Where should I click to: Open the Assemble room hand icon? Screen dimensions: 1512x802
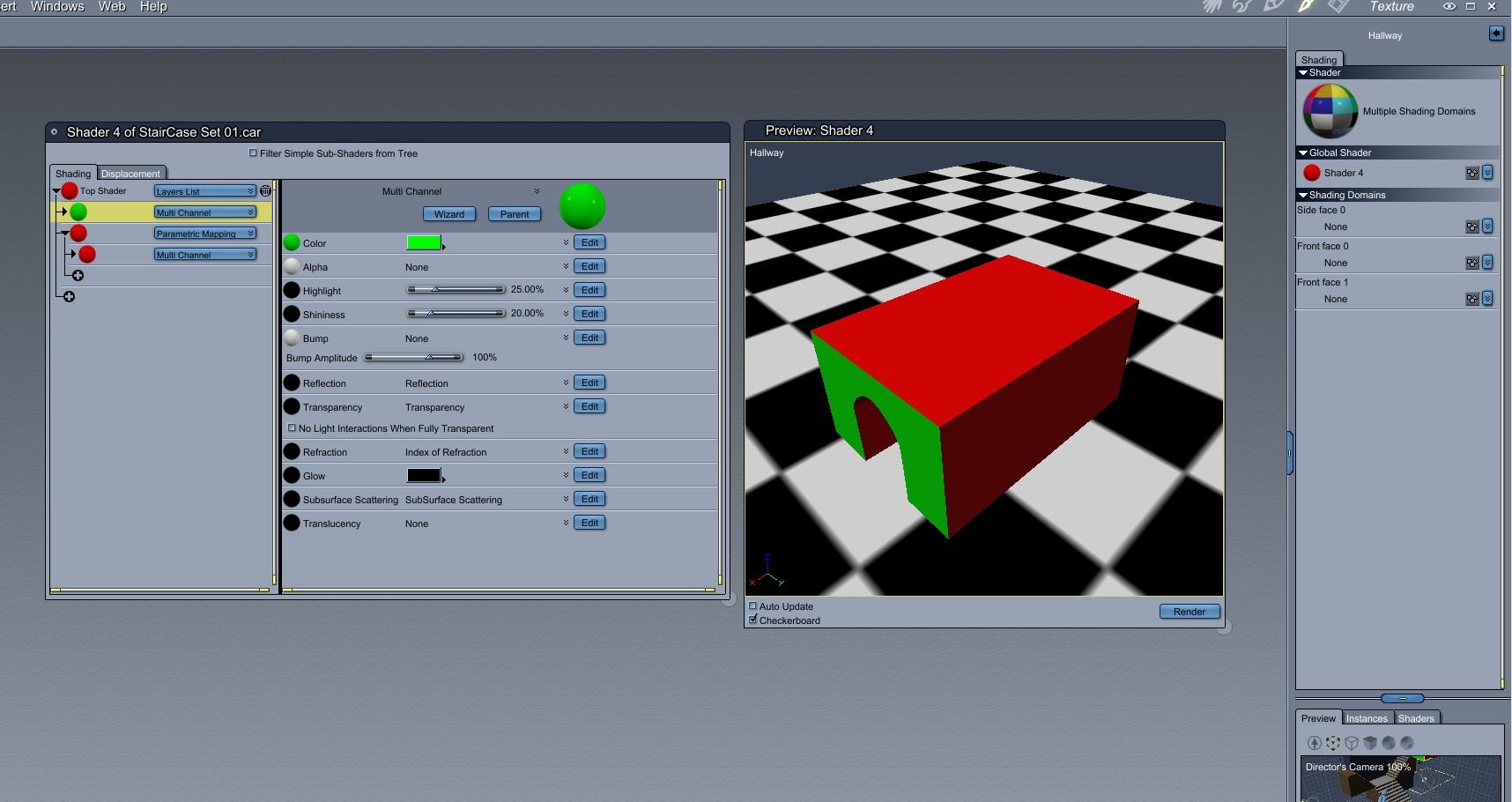pyautogui.click(x=1212, y=6)
